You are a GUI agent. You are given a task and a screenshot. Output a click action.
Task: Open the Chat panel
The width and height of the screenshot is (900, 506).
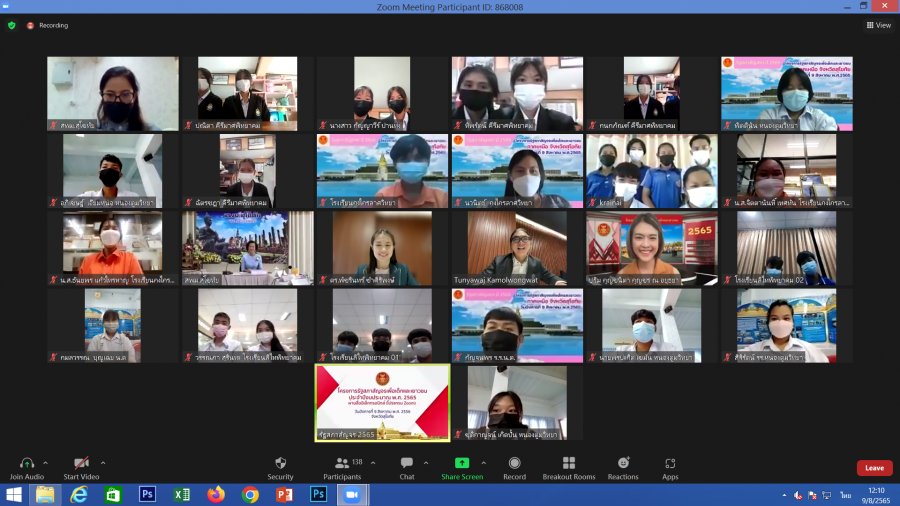tap(406, 463)
